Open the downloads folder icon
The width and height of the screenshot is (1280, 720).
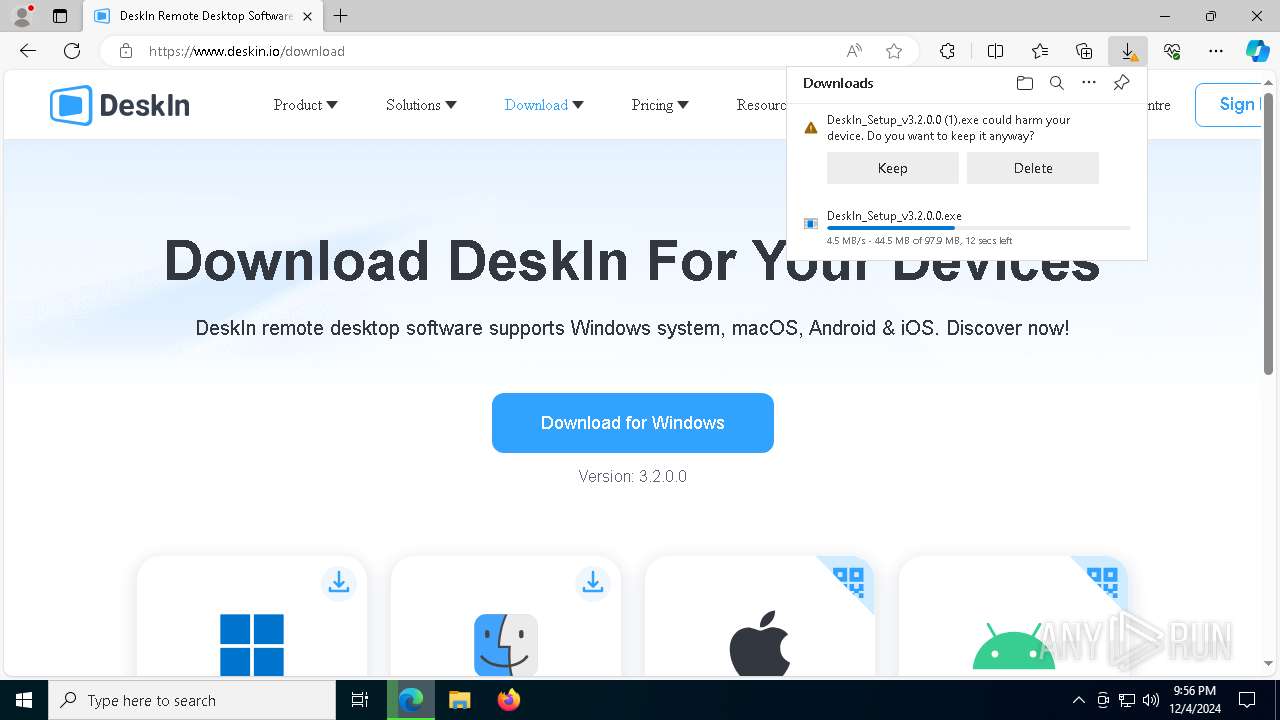click(x=1024, y=83)
